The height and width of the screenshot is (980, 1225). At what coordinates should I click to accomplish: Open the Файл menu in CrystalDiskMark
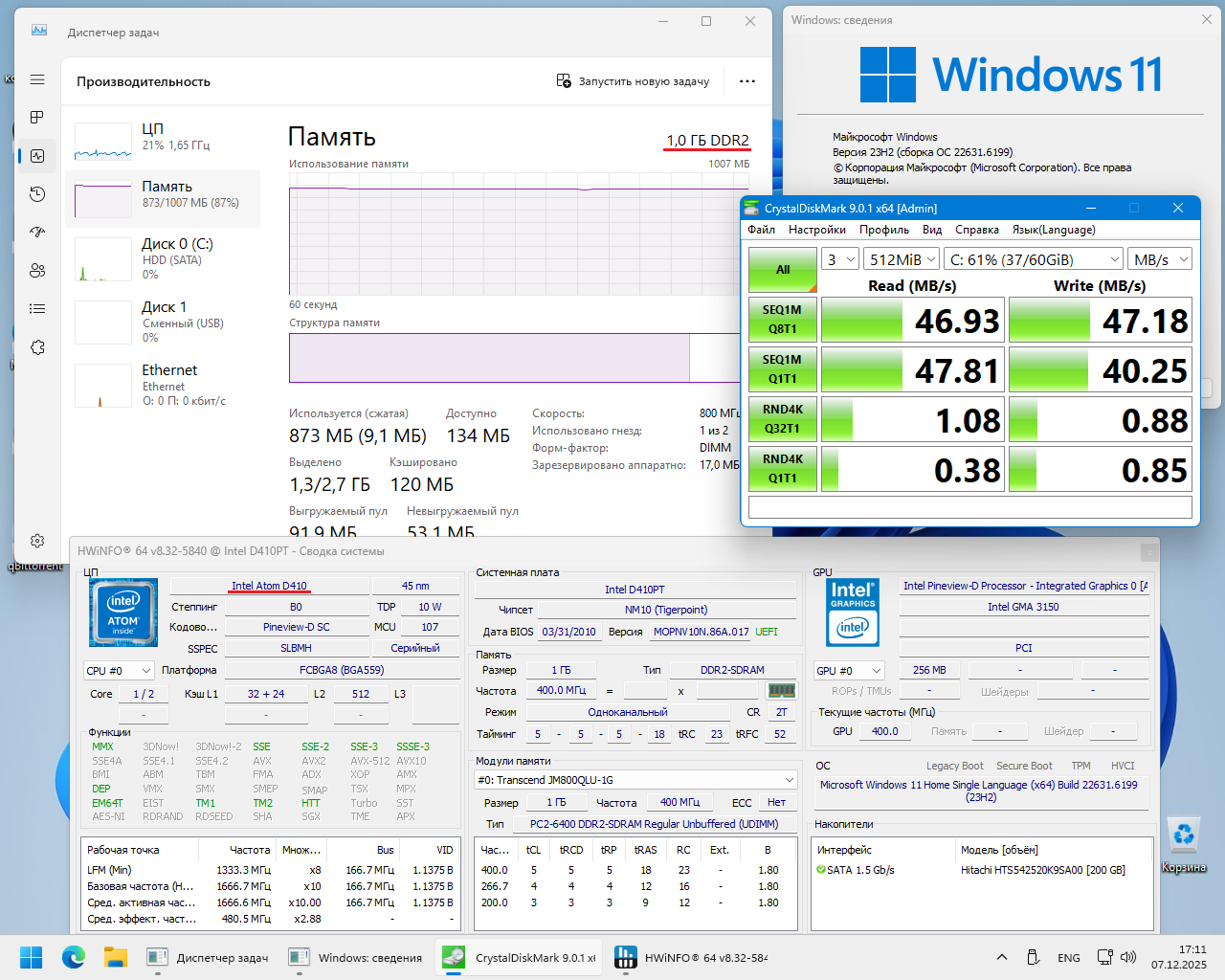pos(762,230)
